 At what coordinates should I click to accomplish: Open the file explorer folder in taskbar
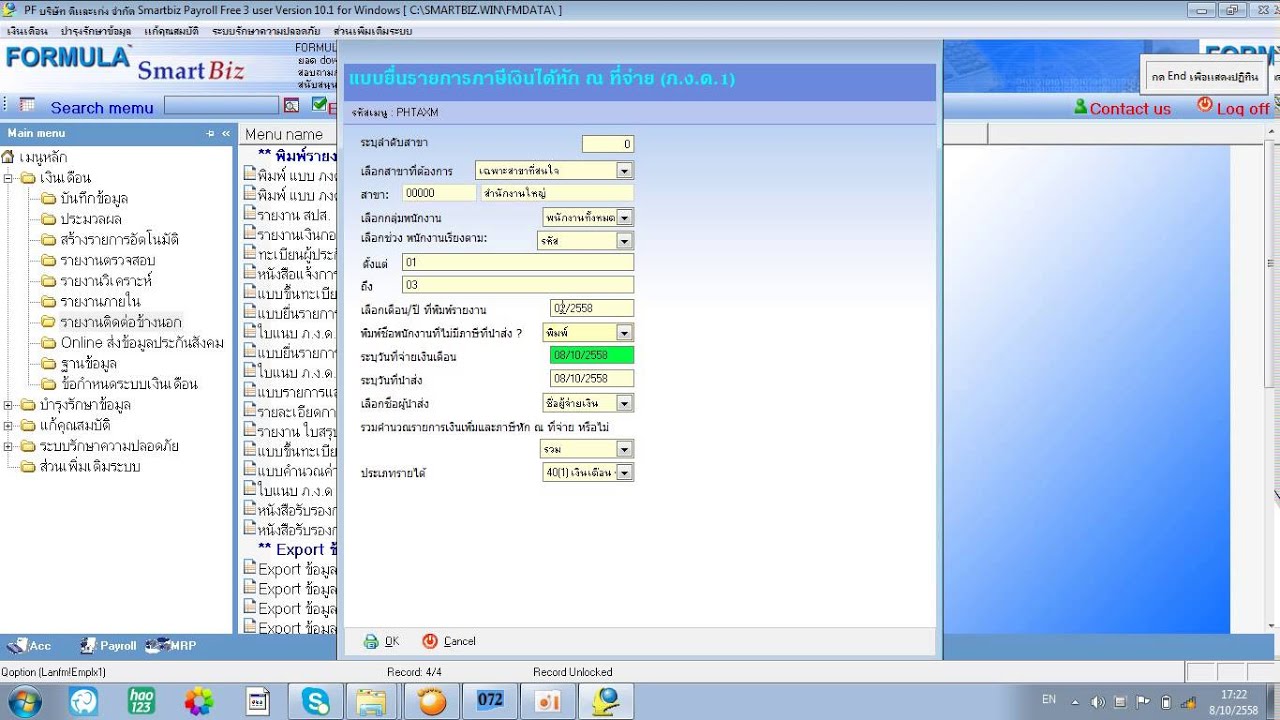click(x=372, y=701)
